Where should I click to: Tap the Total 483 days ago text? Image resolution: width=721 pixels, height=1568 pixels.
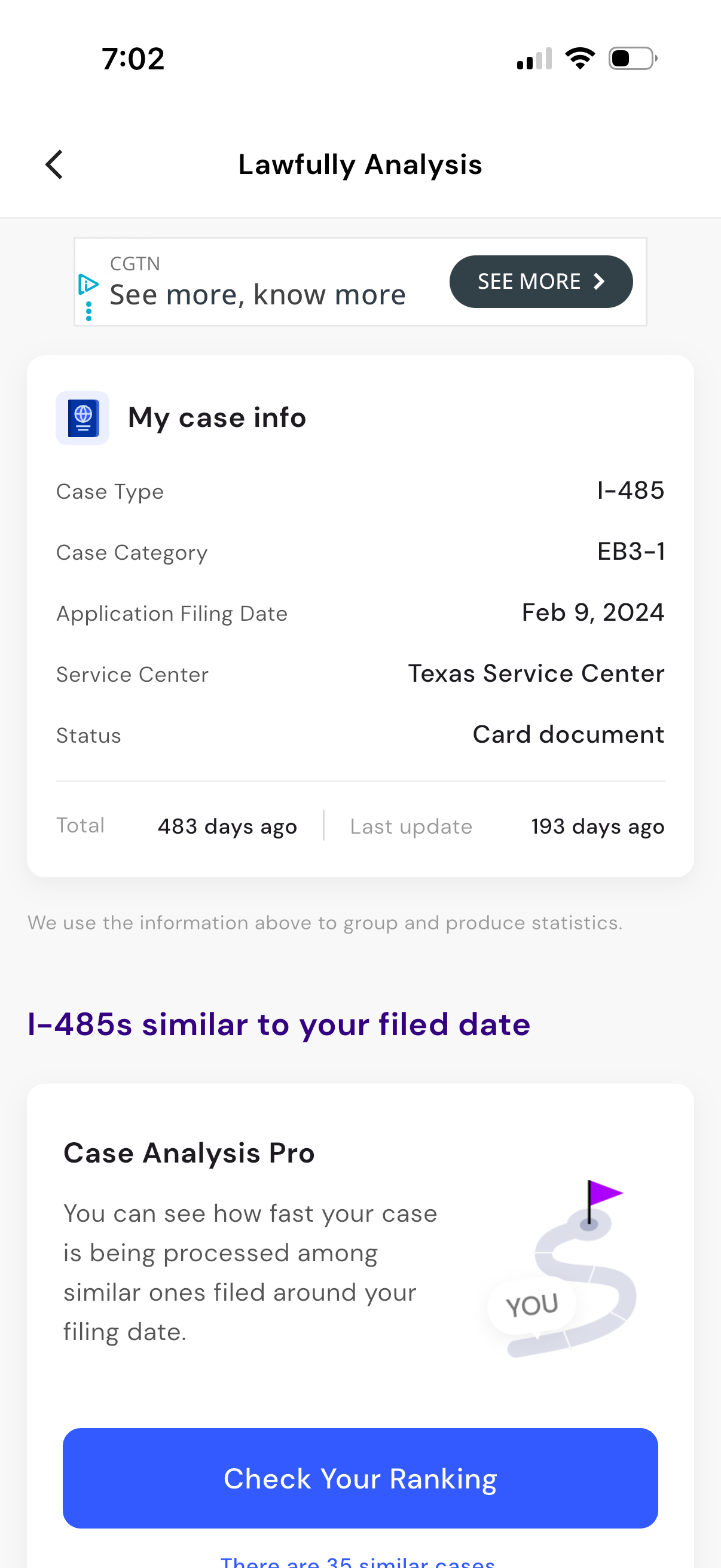click(227, 826)
